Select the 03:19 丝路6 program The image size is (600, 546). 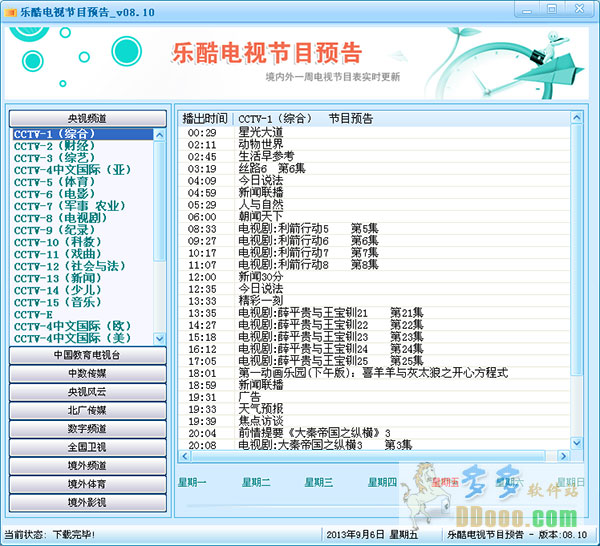(374, 169)
